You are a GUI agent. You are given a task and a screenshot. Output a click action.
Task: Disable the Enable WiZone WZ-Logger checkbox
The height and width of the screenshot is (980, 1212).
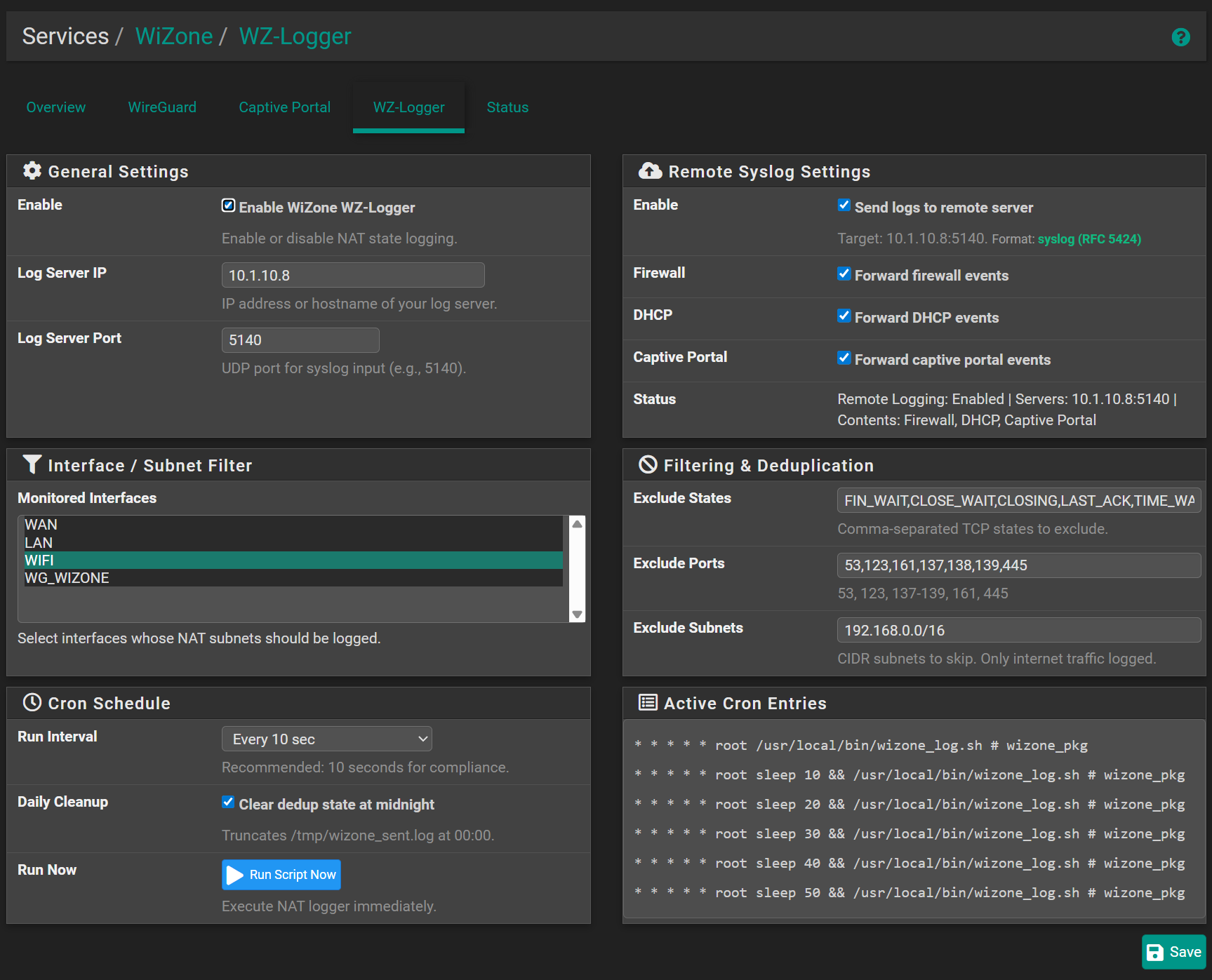click(x=228, y=205)
